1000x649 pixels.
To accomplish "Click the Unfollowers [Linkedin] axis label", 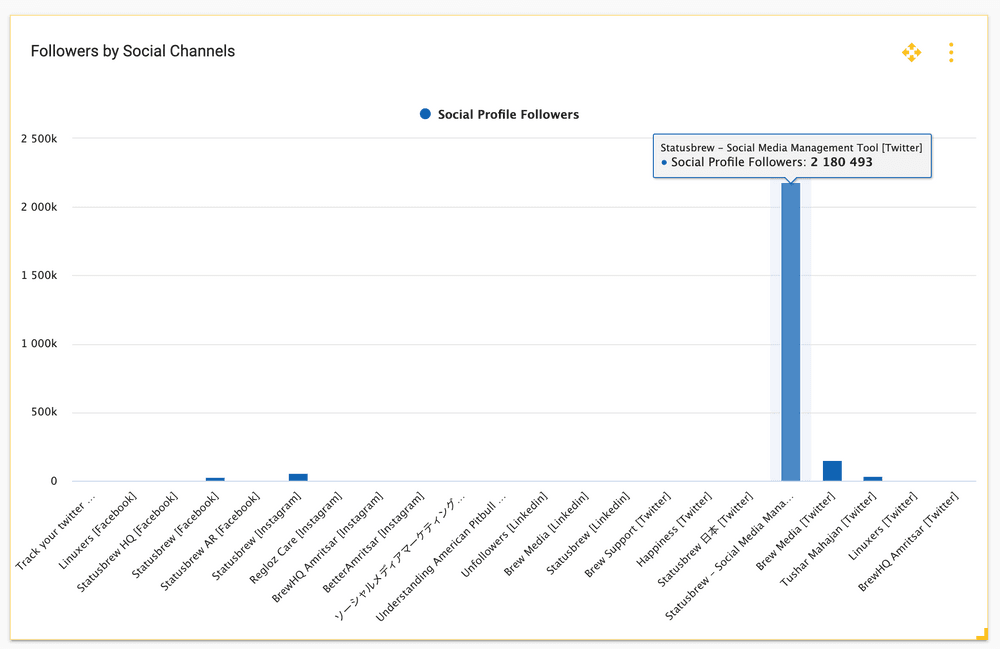I will tap(505, 534).
